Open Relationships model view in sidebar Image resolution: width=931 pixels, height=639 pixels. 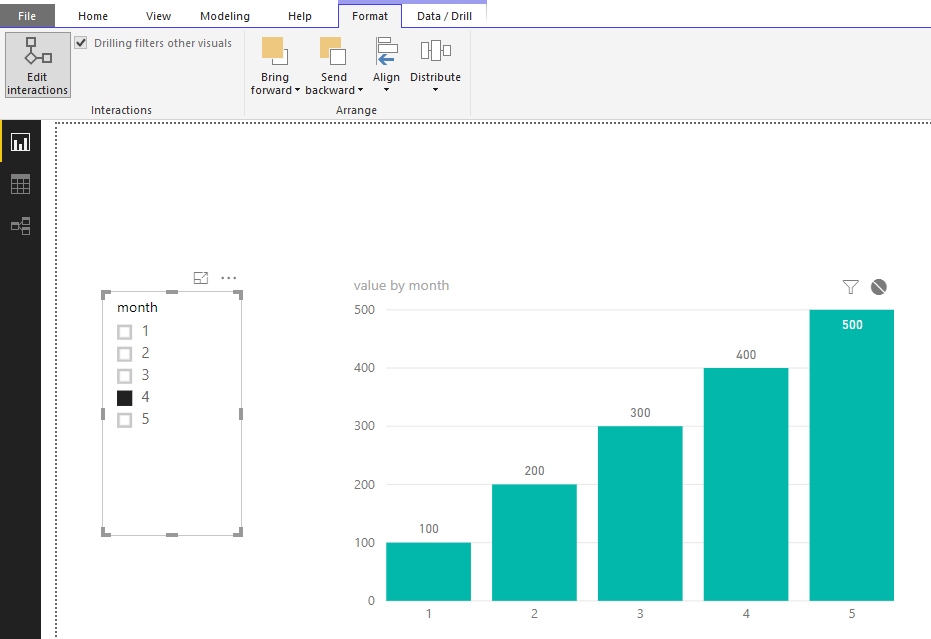point(20,226)
